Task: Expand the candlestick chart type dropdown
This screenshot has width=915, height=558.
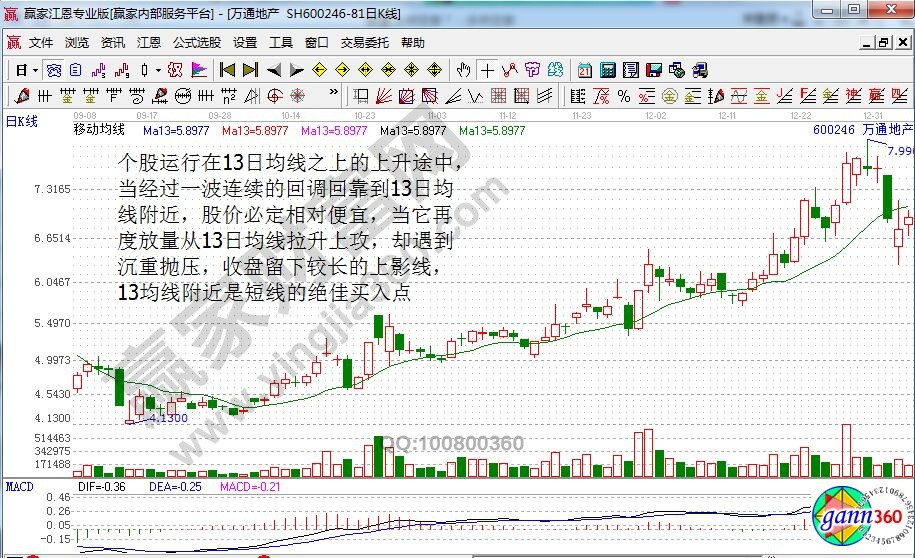Action: tap(158, 70)
